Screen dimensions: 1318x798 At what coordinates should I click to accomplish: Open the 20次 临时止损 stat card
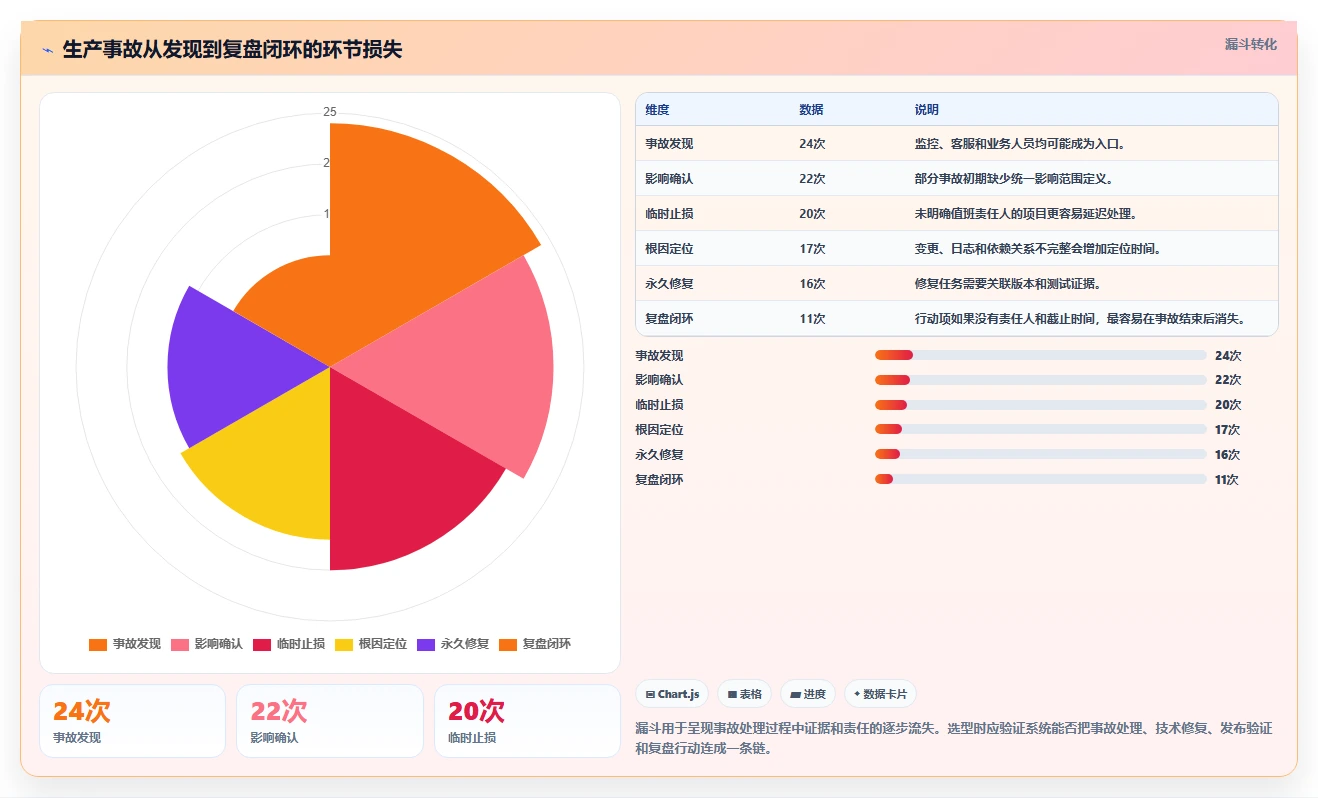point(527,721)
